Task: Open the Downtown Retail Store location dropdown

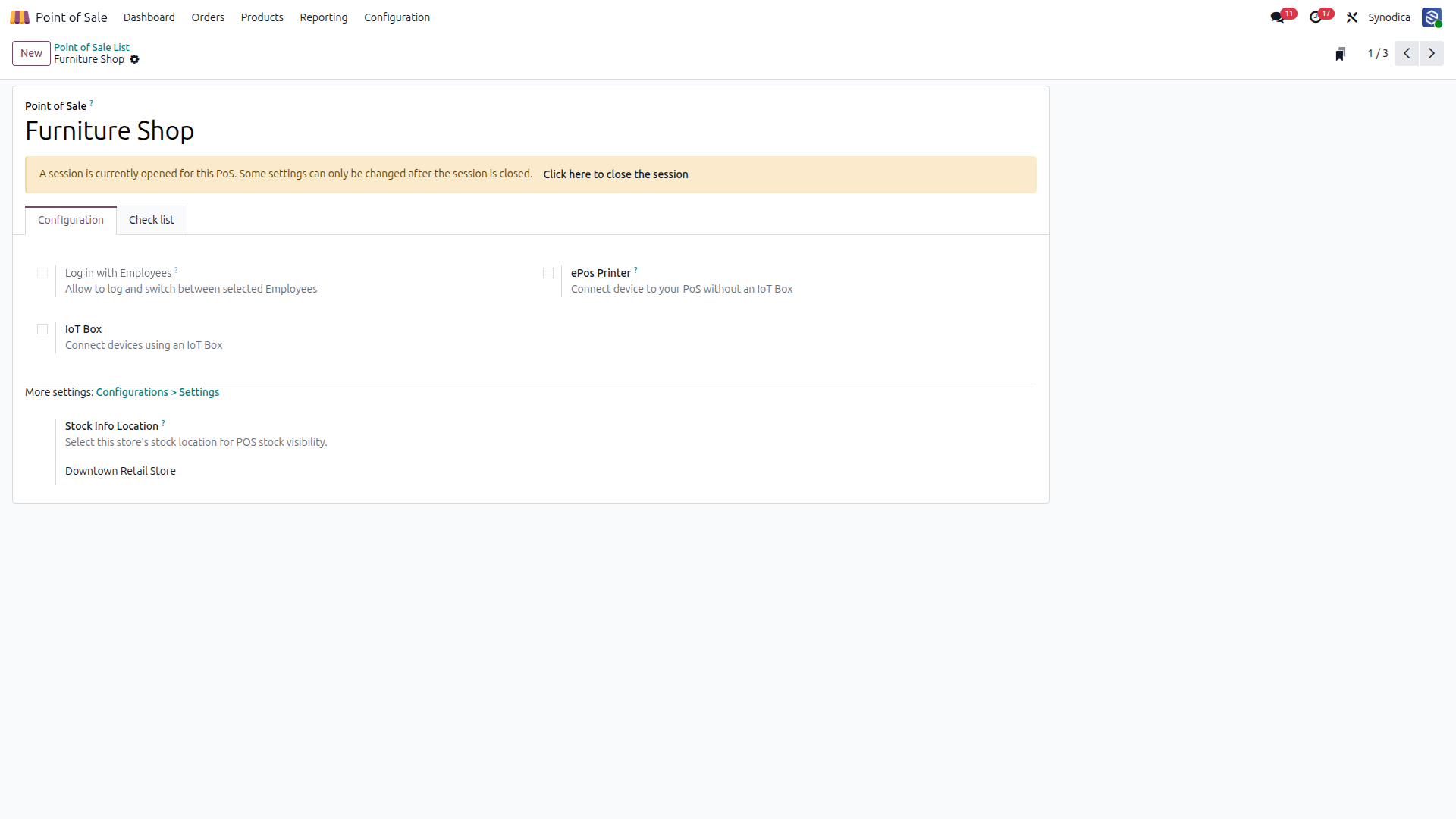Action: pyautogui.click(x=121, y=471)
